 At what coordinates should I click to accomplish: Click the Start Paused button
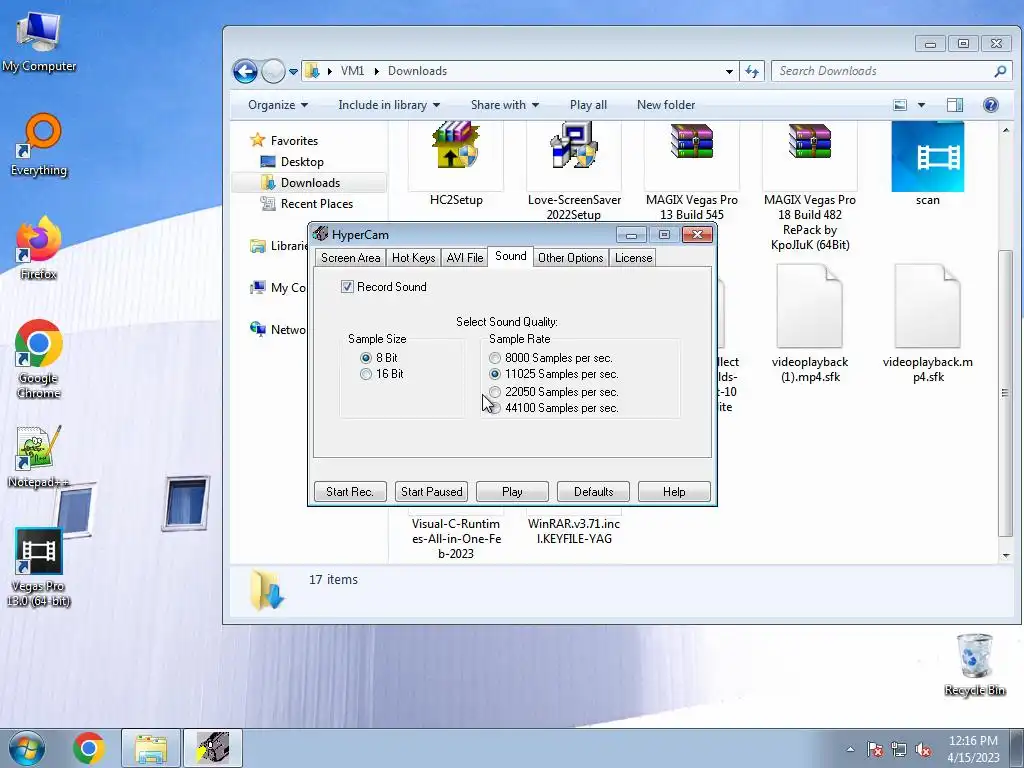click(x=432, y=492)
